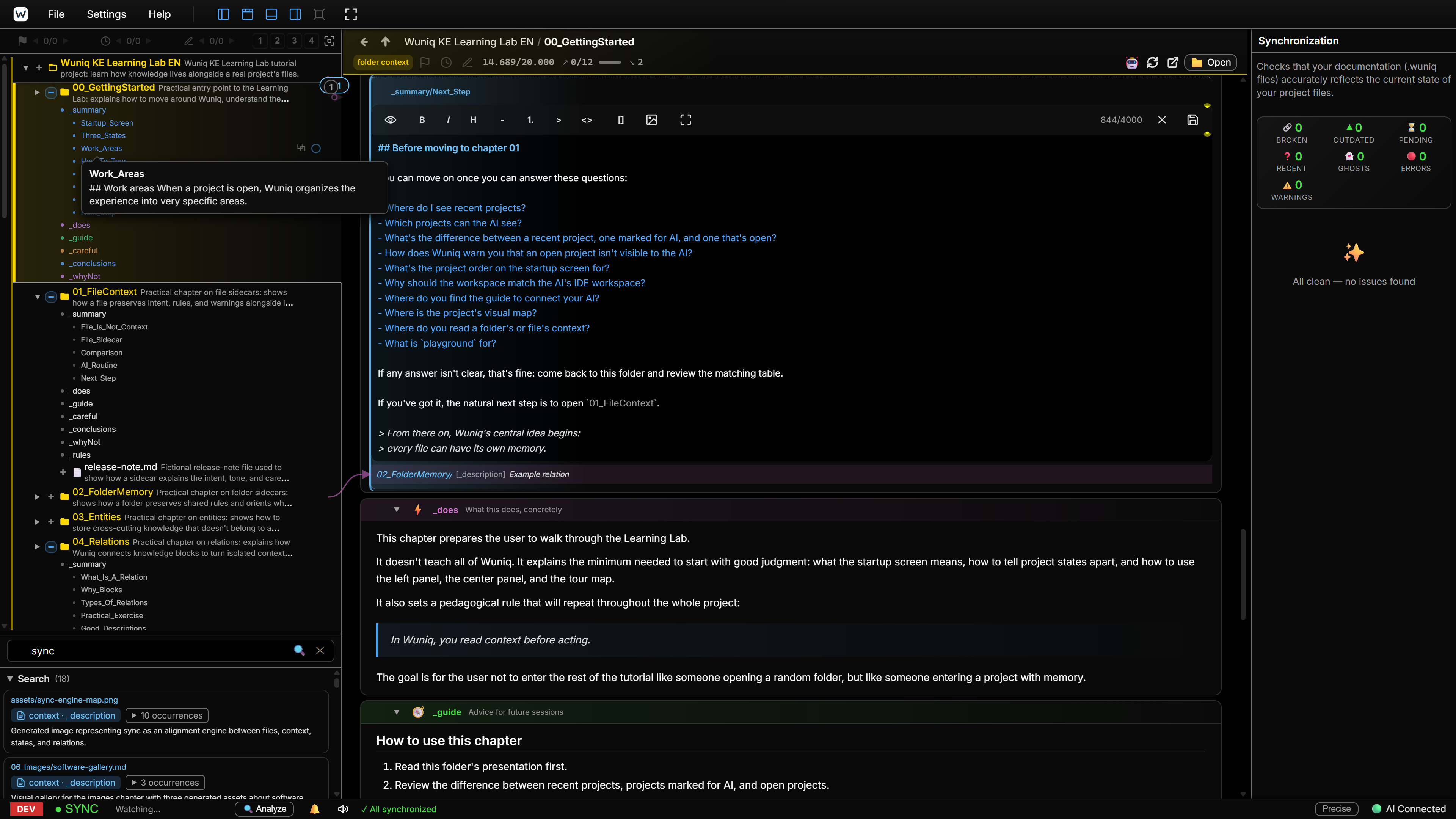Expand 10 occurrences for sync-engine-map.png

tap(167, 715)
